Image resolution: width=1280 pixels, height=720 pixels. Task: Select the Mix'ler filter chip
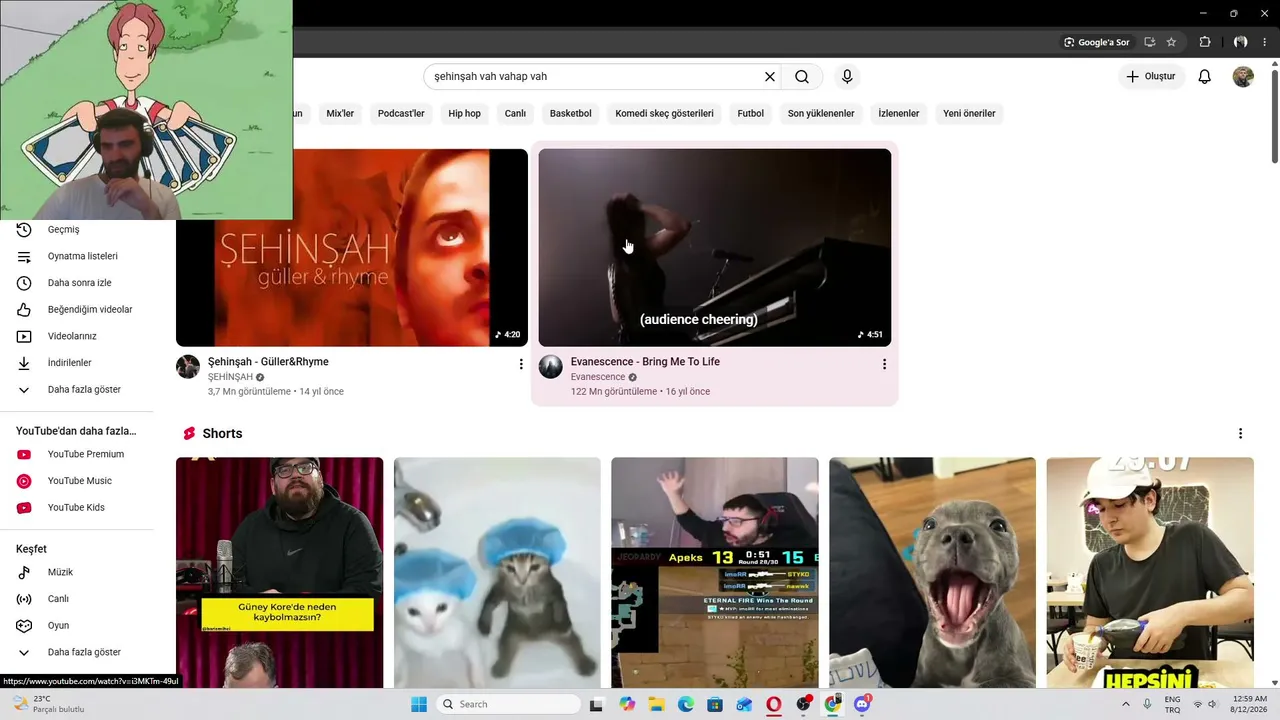340,114
